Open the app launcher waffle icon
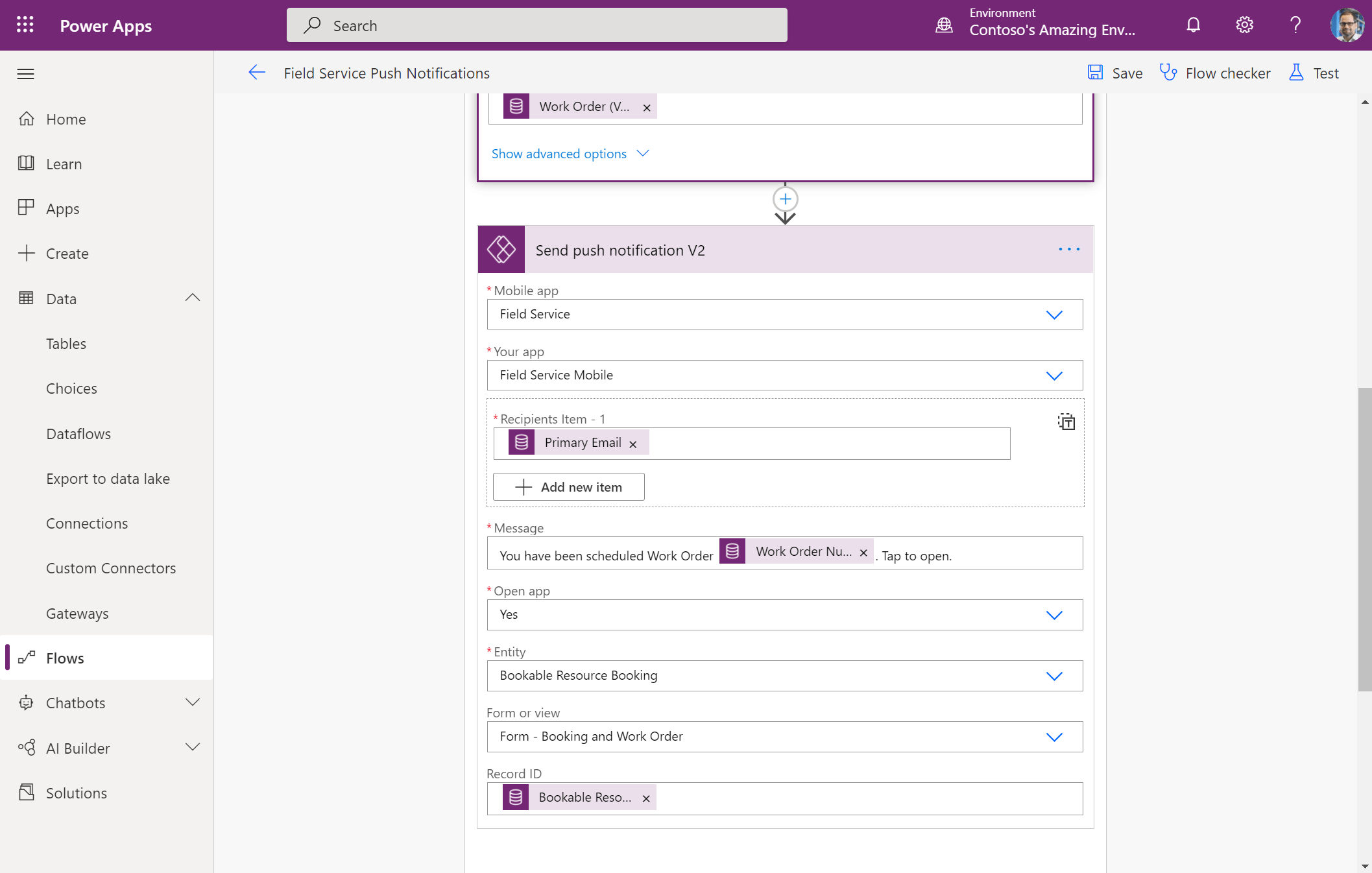 click(25, 25)
